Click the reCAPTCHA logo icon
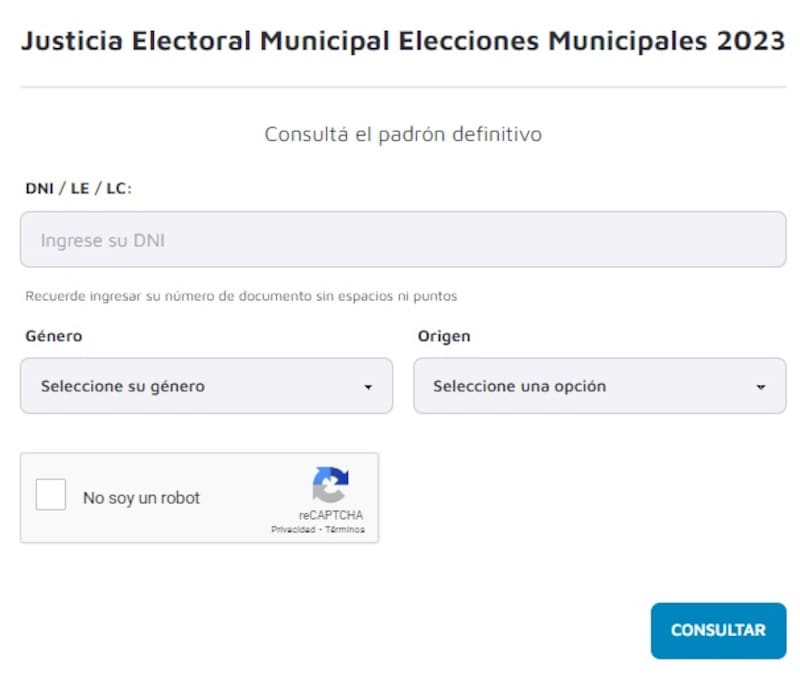 point(330,485)
